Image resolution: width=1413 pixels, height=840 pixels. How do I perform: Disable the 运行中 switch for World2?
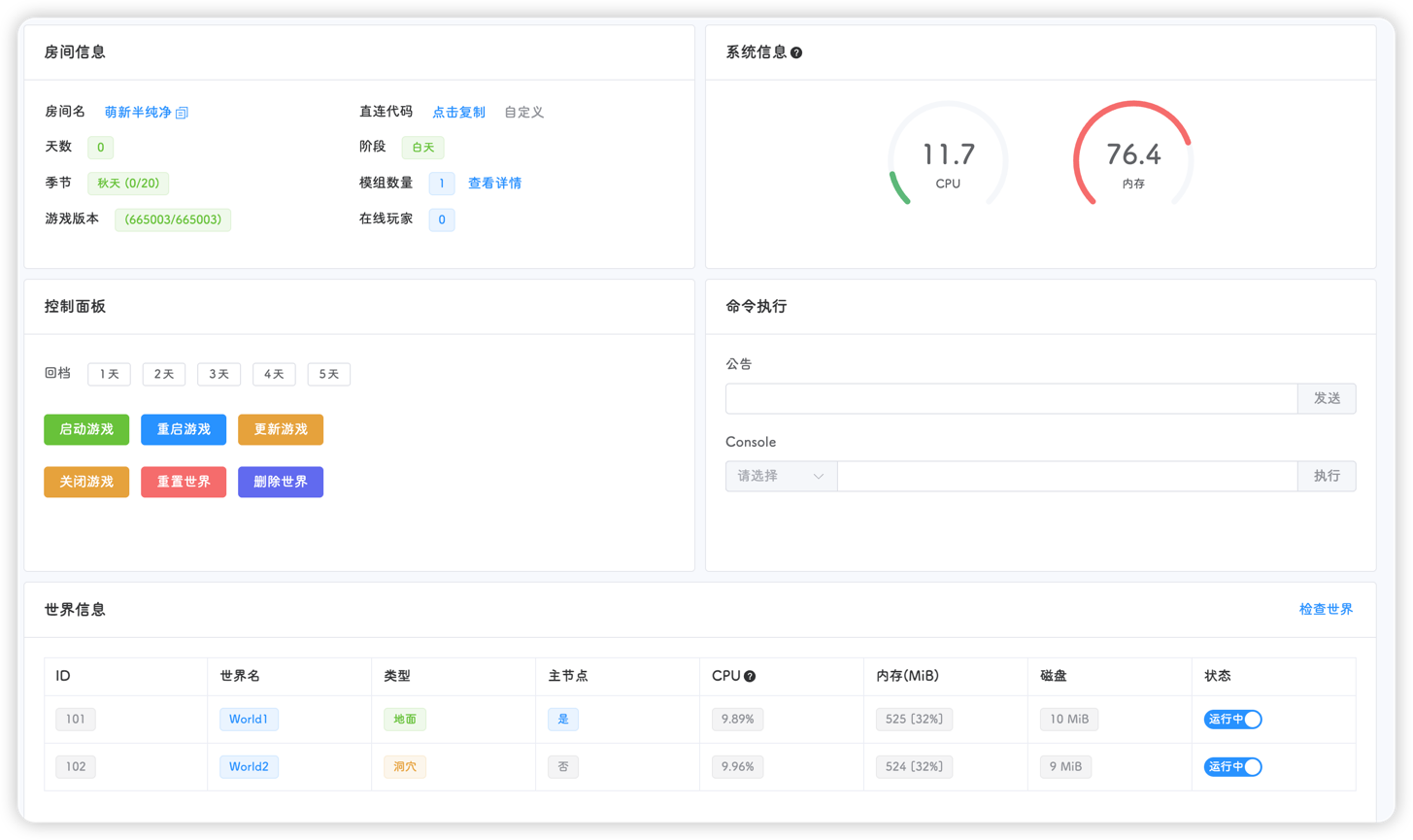tap(1231, 766)
